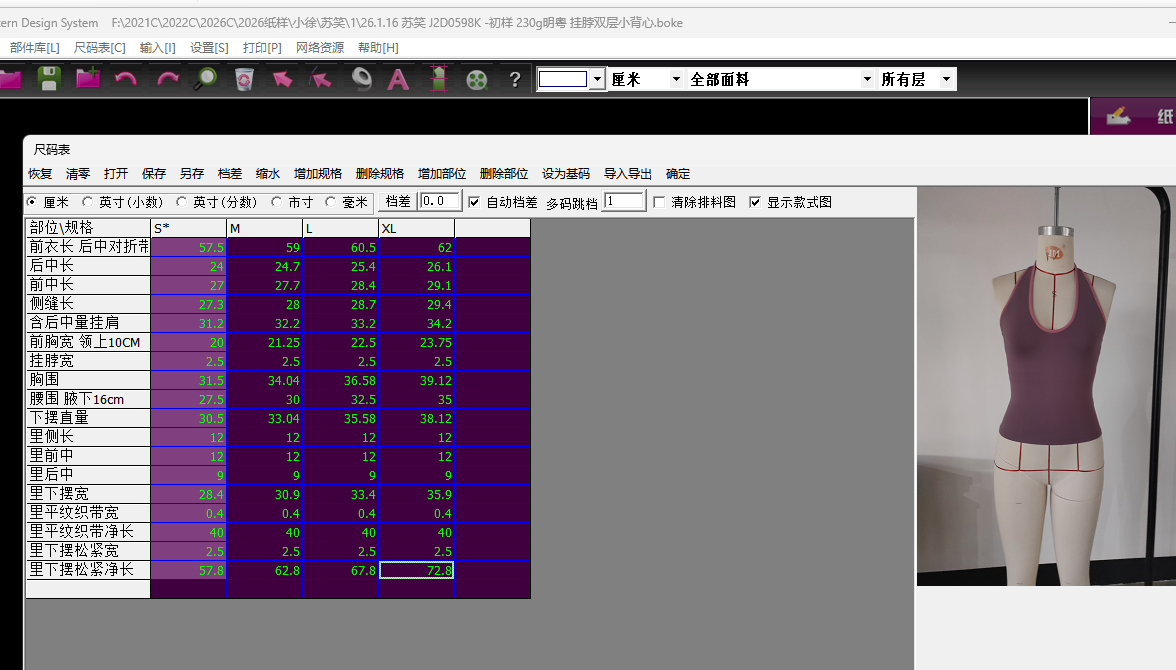The height and width of the screenshot is (670, 1176).
Task: Click the pink redo arrow icon
Action: 167,78
